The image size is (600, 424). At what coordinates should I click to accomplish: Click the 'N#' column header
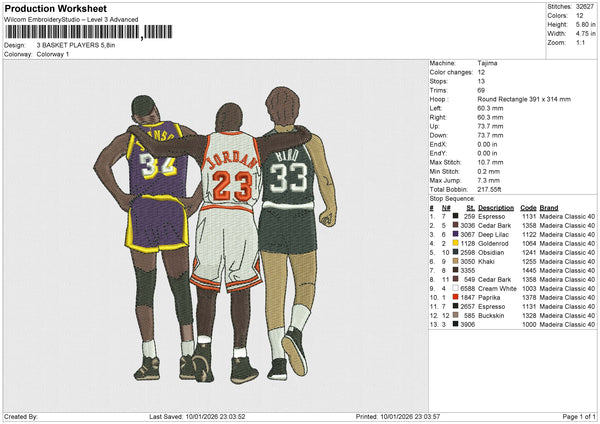click(446, 208)
